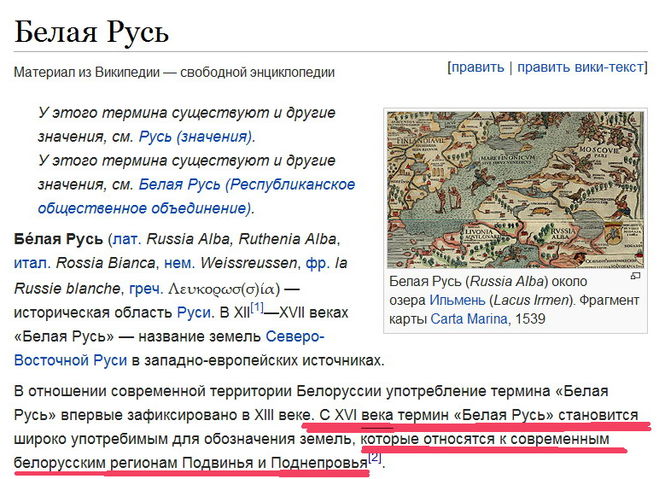This screenshot has width=659, height=479.
Task: Follow the 'Ильмень' lake link in caption
Action: pyautogui.click(x=459, y=300)
